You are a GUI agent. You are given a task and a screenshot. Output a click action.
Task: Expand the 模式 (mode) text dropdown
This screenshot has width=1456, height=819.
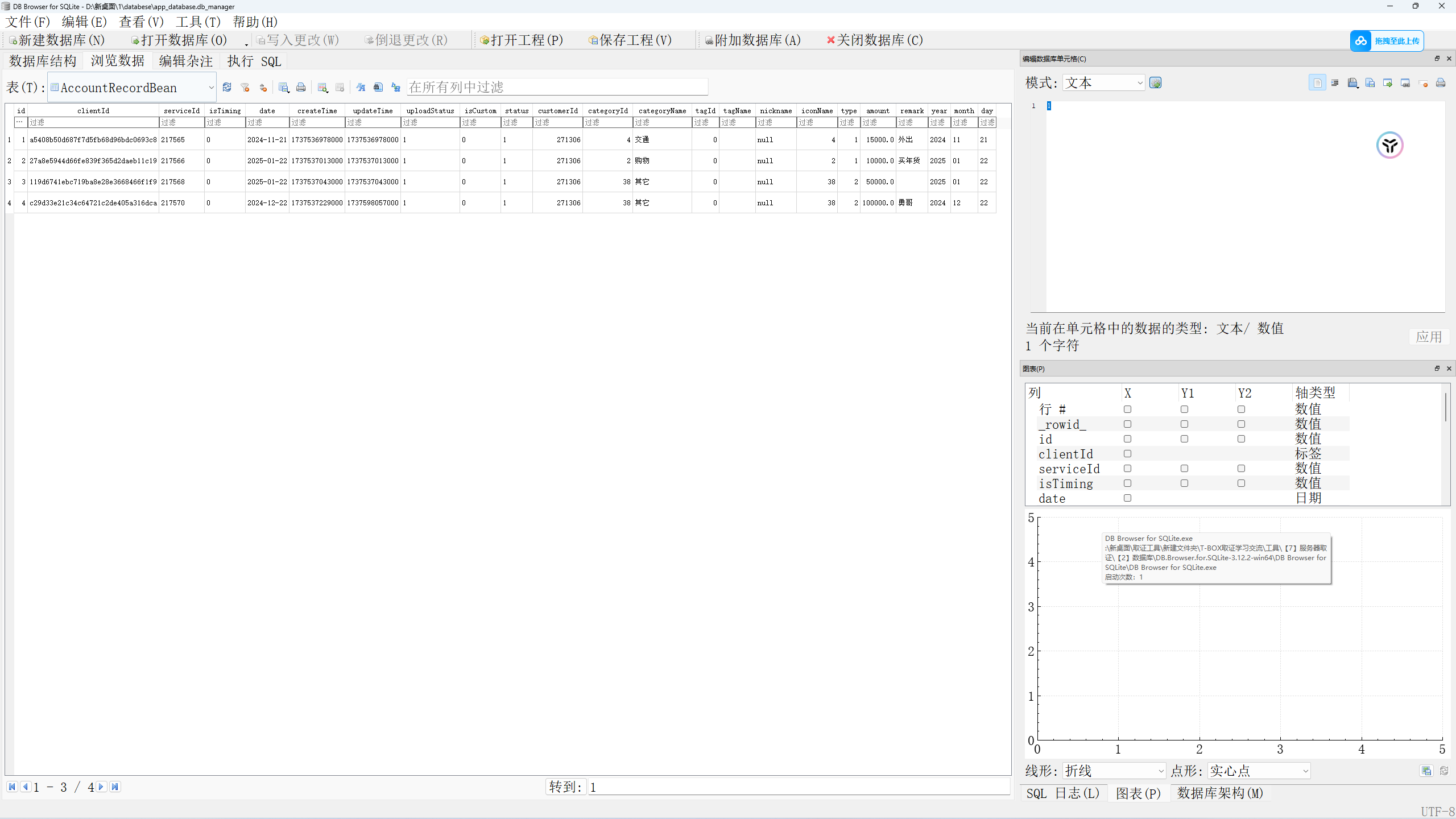pos(1103,83)
